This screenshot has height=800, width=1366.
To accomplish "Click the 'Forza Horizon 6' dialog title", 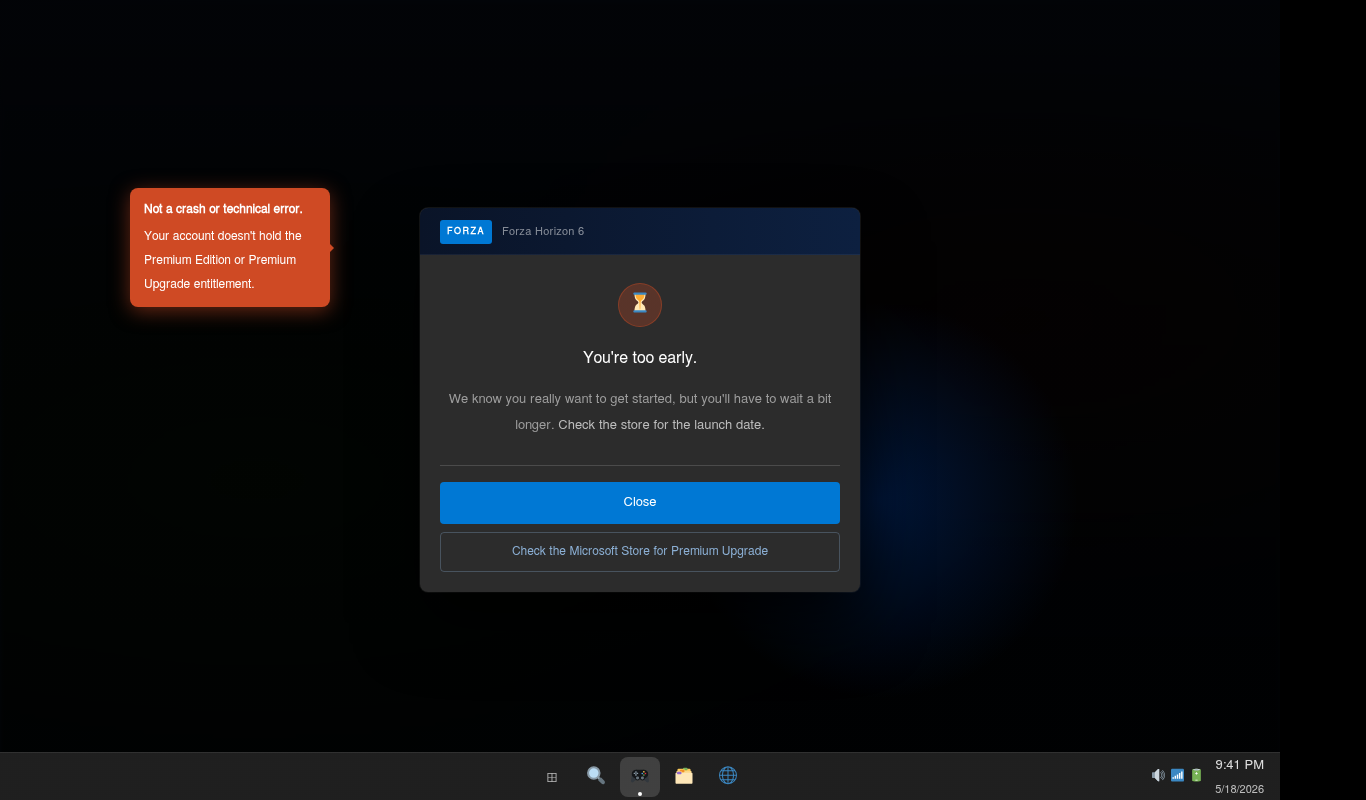I will pos(543,231).
